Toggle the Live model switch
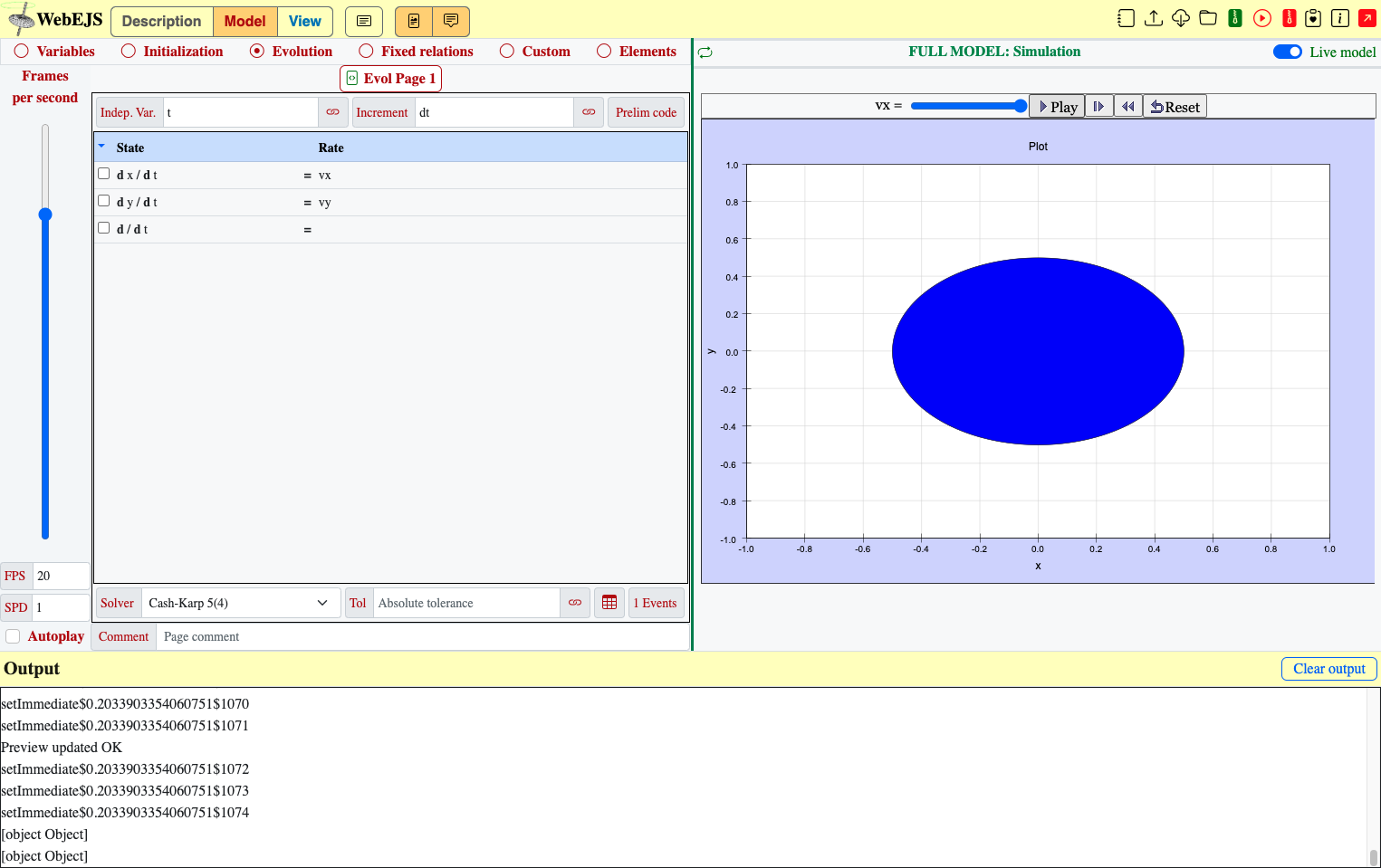Image resolution: width=1381 pixels, height=868 pixels. point(1288,52)
